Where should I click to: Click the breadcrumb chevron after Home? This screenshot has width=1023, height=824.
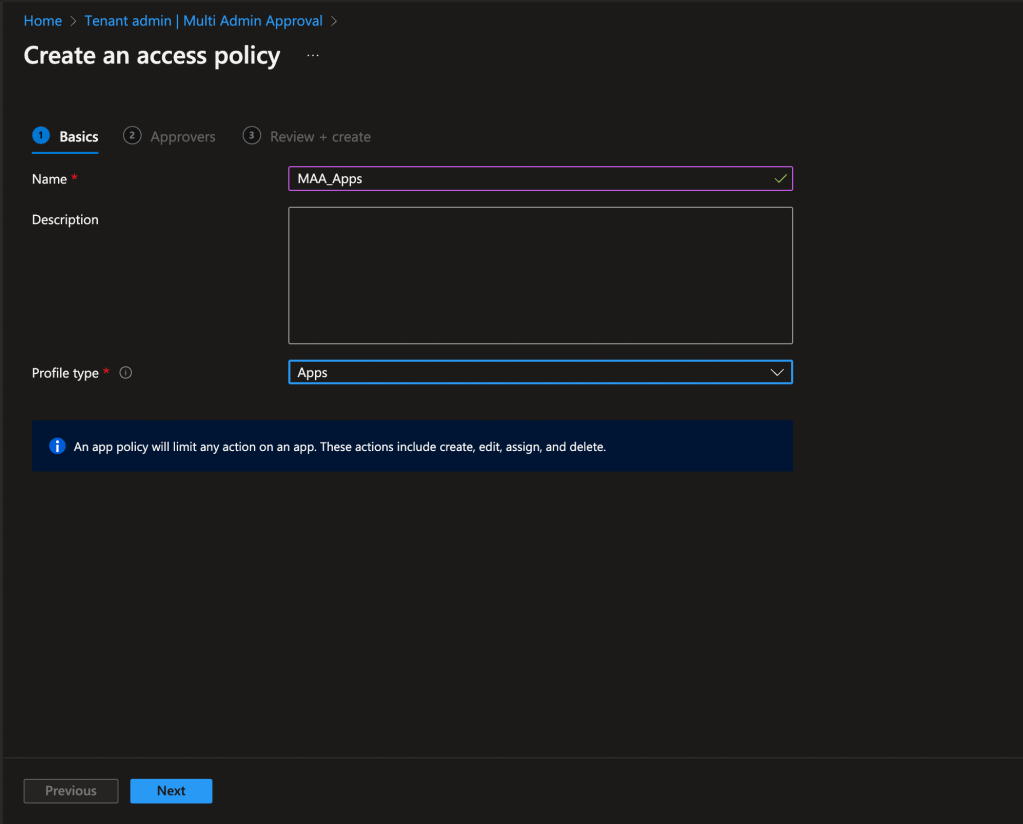pos(73,21)
